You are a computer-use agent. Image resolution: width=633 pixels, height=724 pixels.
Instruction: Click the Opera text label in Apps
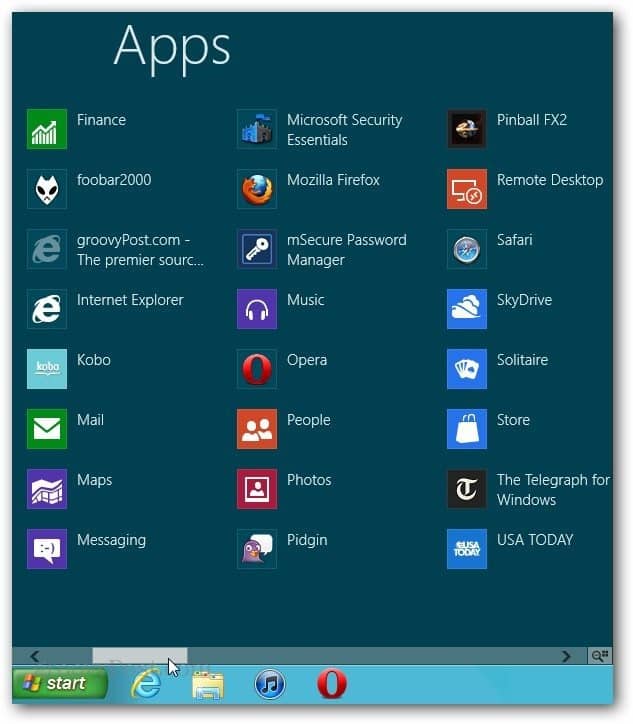point(307,361)
